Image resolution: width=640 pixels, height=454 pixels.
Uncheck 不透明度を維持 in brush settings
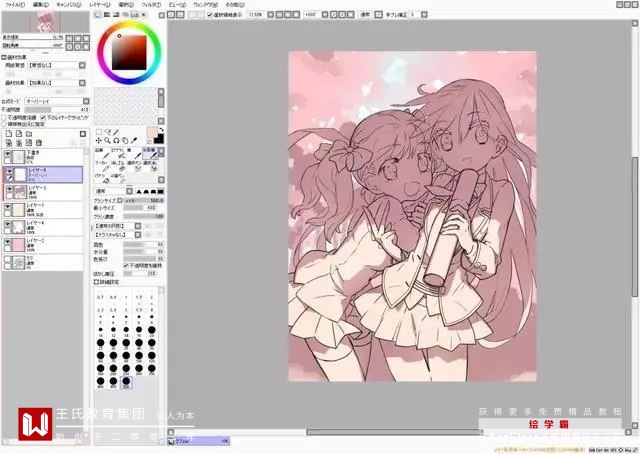126,266
